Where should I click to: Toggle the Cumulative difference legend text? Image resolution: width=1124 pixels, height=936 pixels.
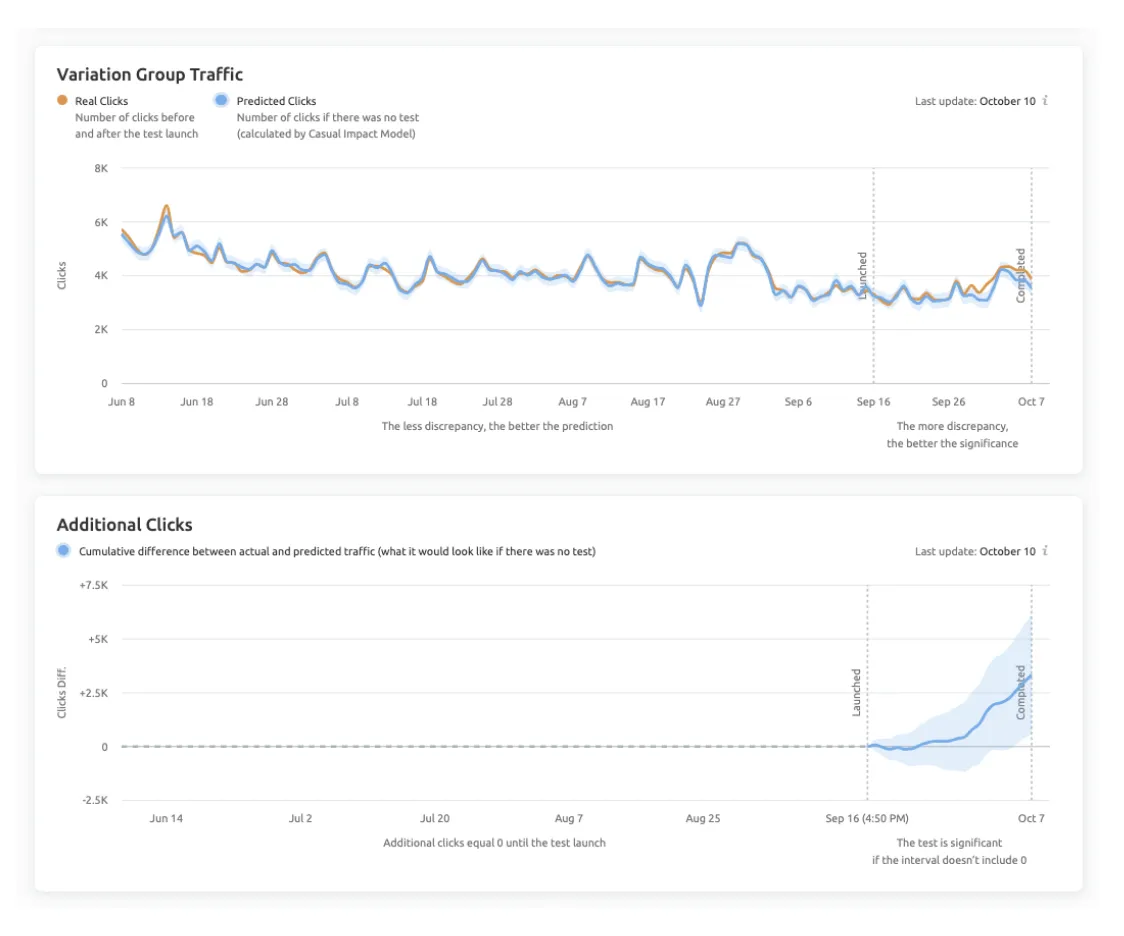337,551
